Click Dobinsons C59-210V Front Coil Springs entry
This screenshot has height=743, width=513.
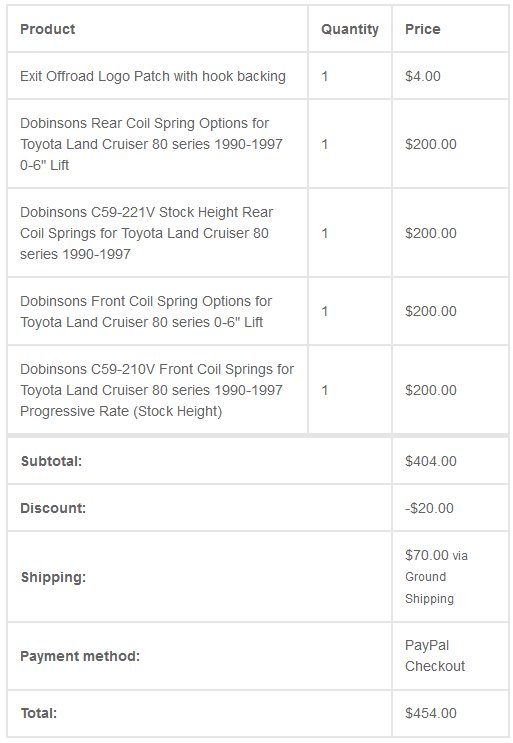pos(157,390)
